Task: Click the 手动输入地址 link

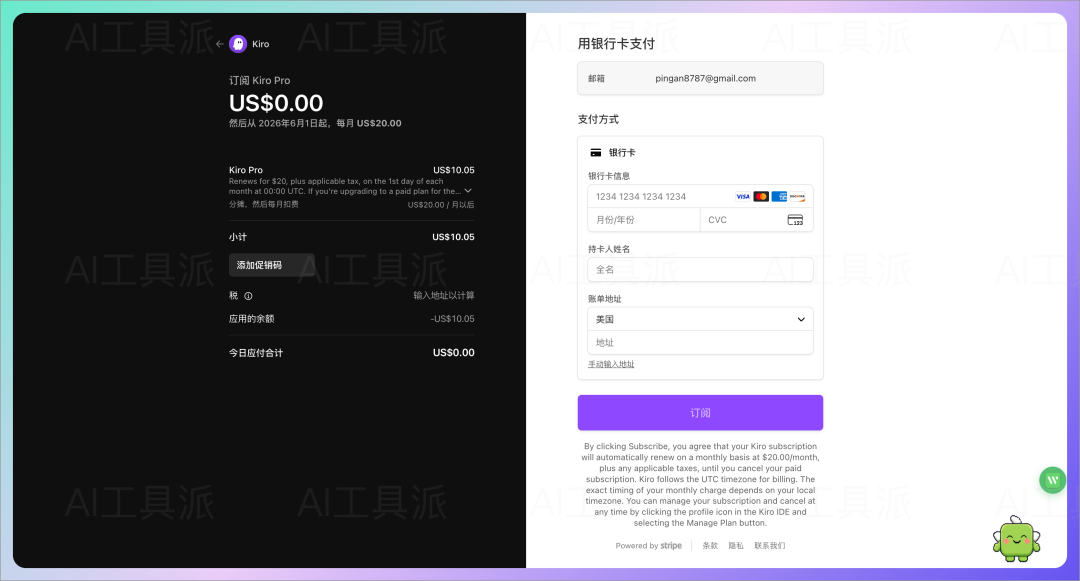Action: (x=611, y=365)
